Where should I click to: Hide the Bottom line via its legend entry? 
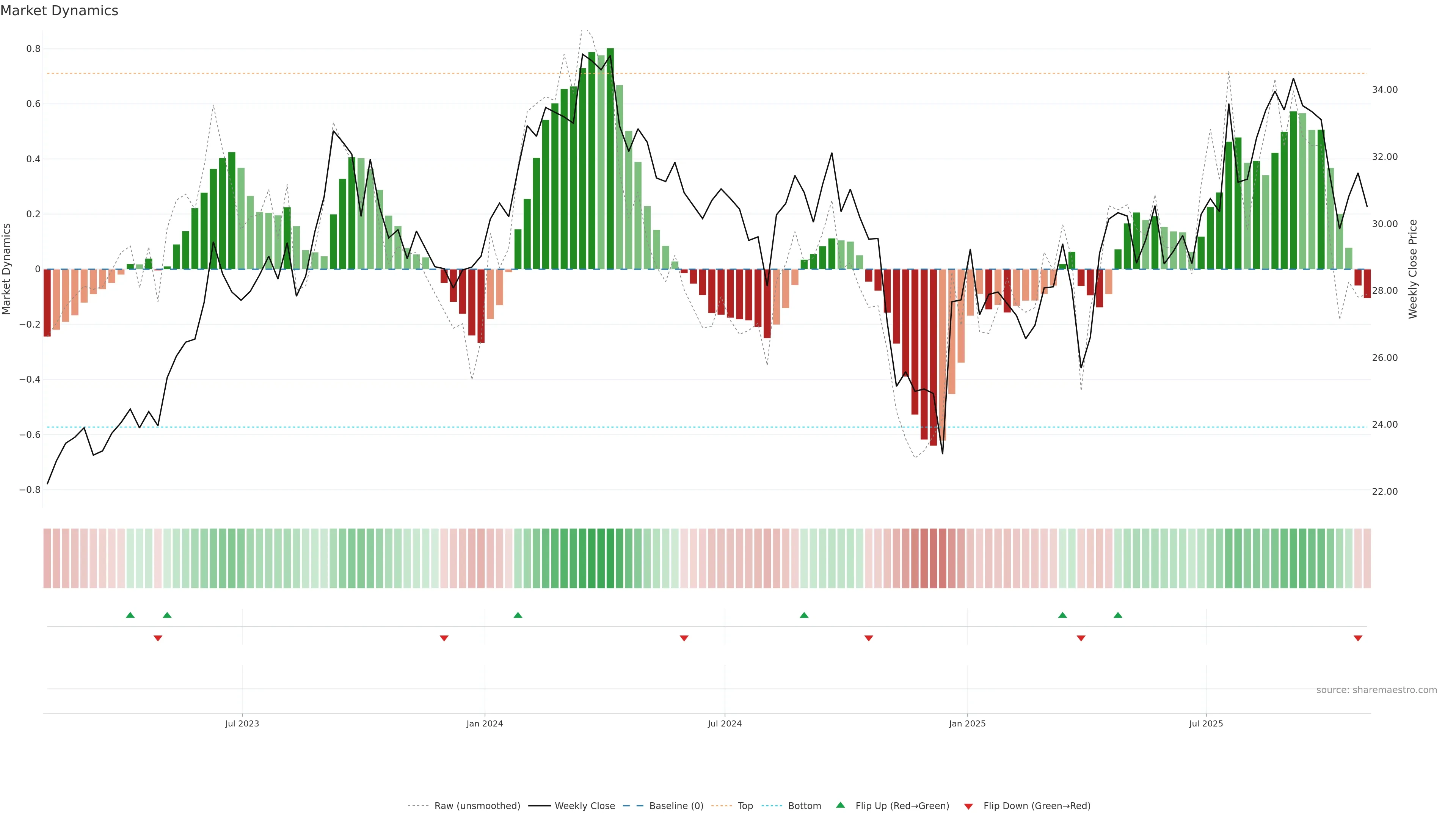coord(804,806)
